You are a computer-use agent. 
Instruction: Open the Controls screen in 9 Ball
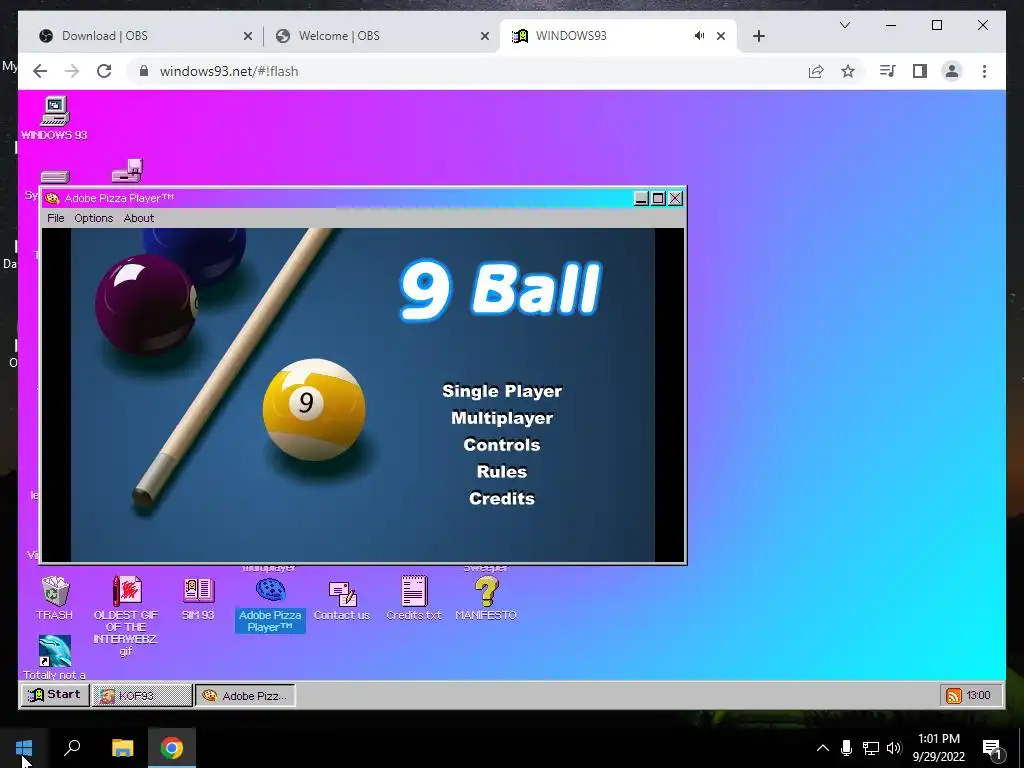click(502, 445)
